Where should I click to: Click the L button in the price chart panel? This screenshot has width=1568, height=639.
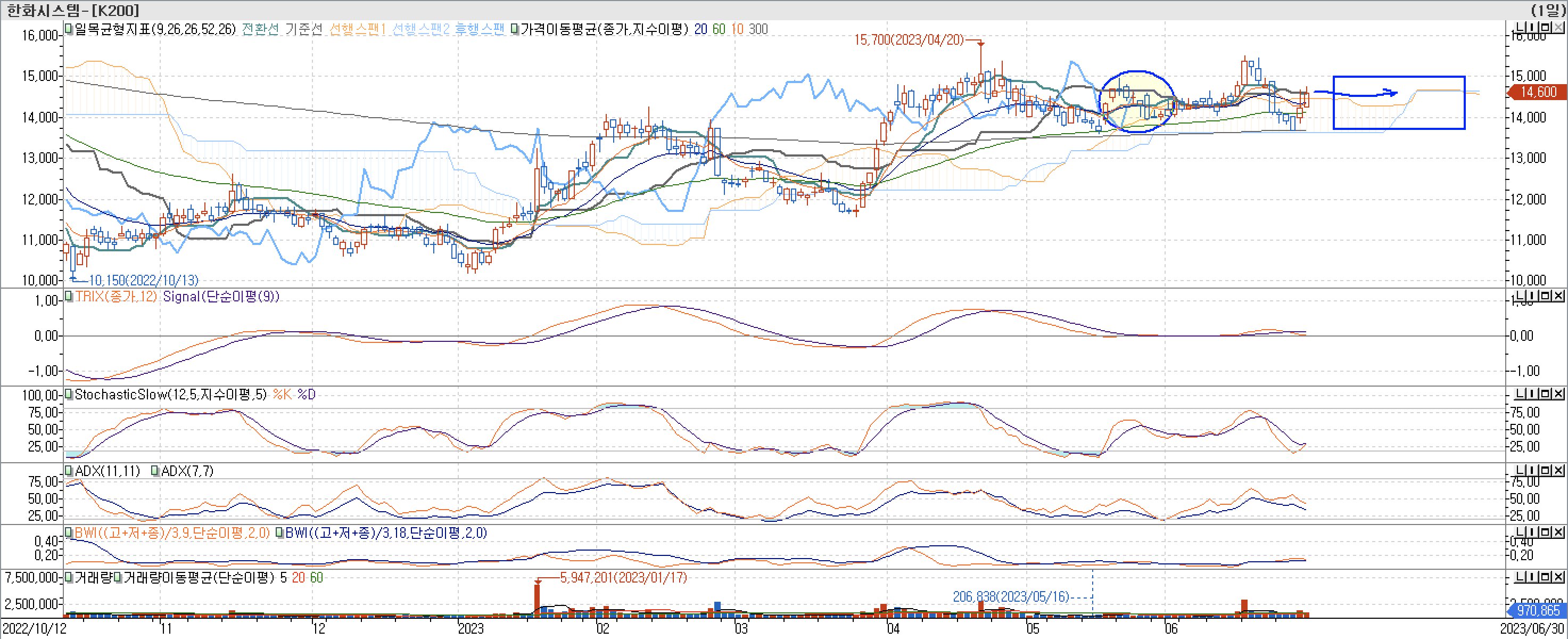[1520, 27]
